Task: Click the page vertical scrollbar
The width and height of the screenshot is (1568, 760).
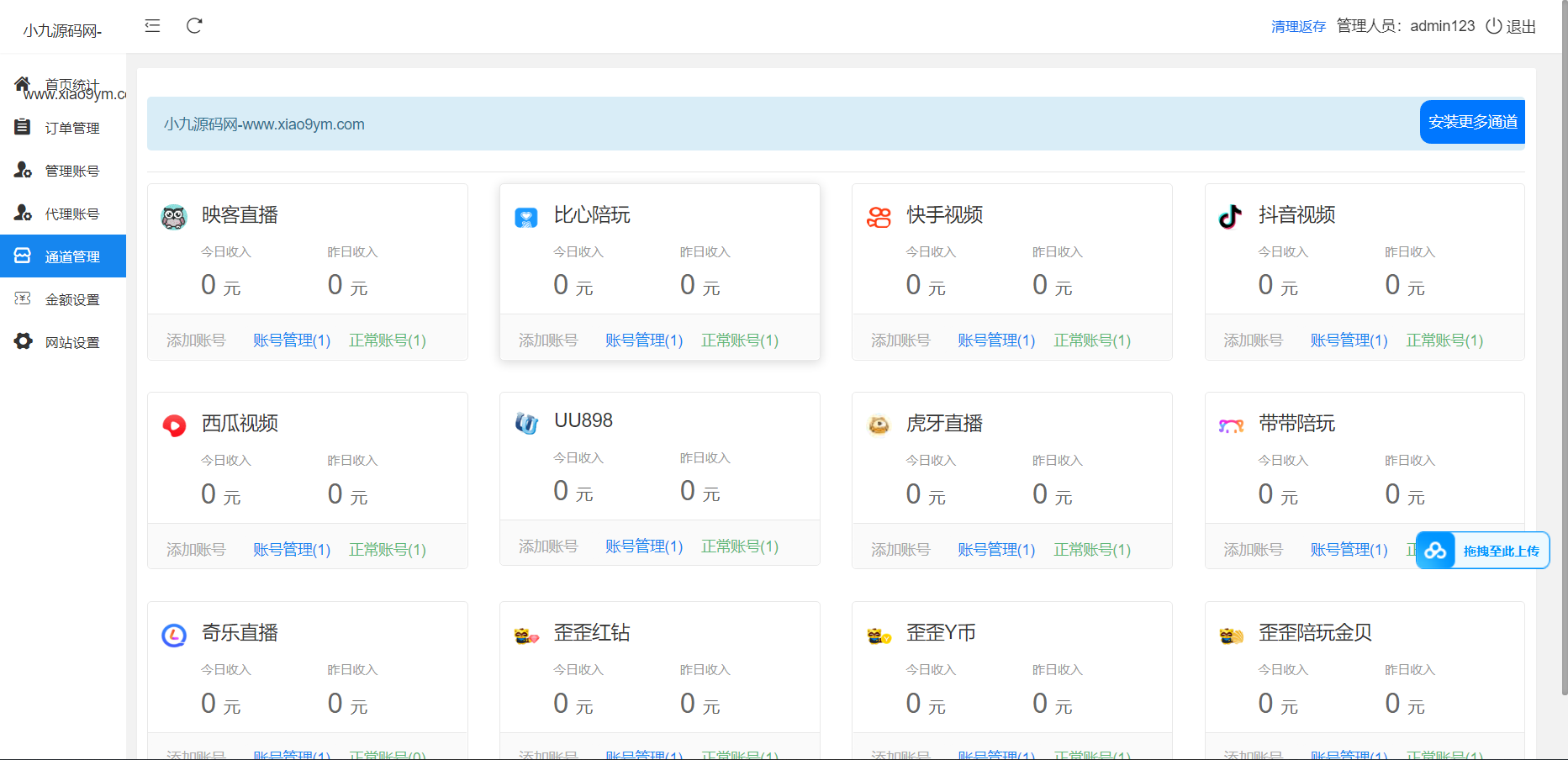Action: 1564,349
